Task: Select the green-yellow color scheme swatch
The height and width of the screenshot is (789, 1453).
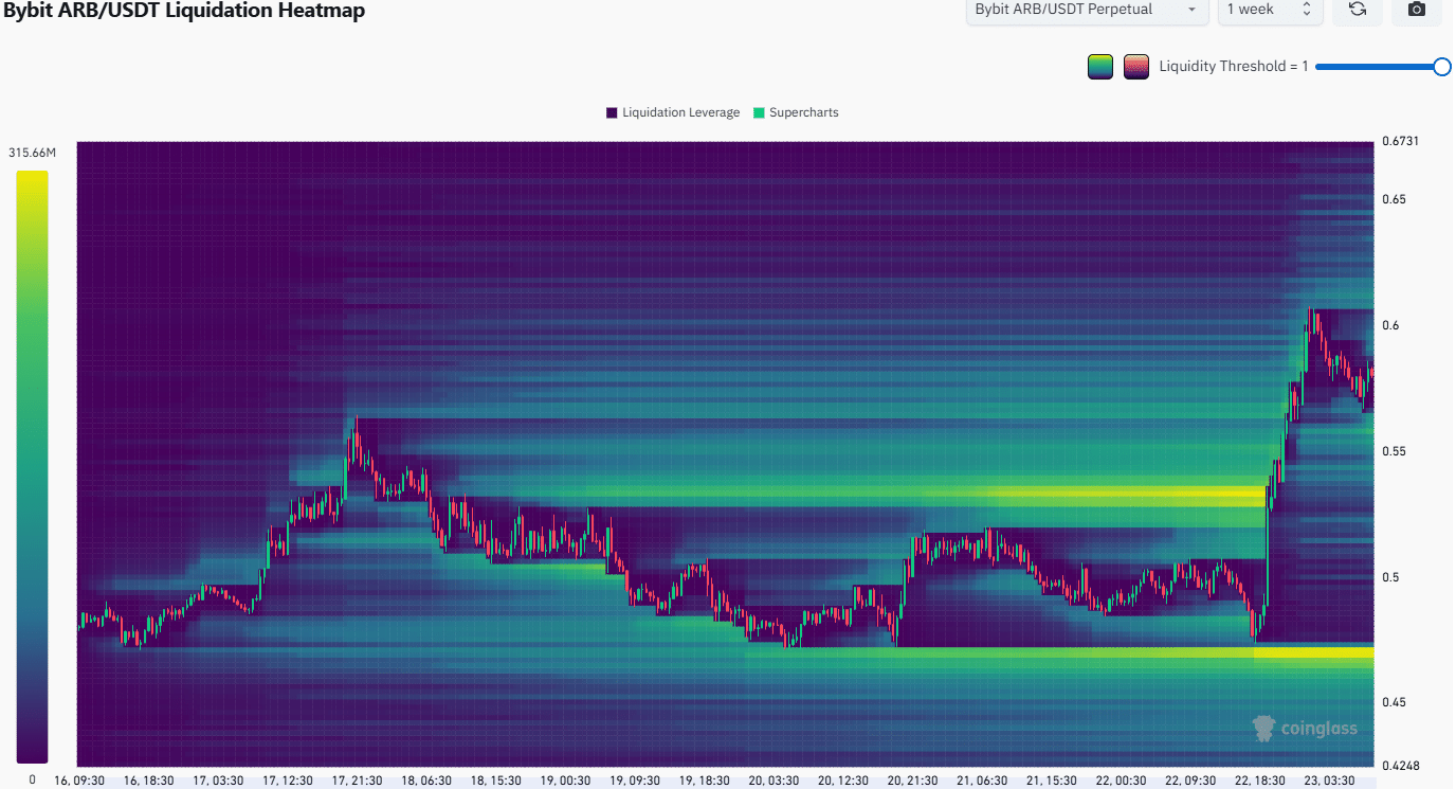Action: tap(1100, 67)
